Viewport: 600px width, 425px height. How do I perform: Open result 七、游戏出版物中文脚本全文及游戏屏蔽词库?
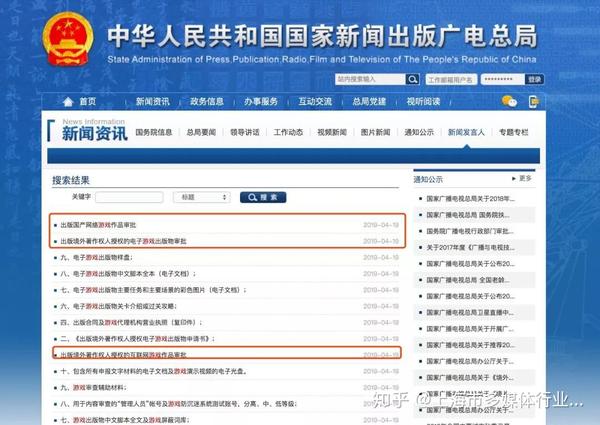click(x=125, y=420)
